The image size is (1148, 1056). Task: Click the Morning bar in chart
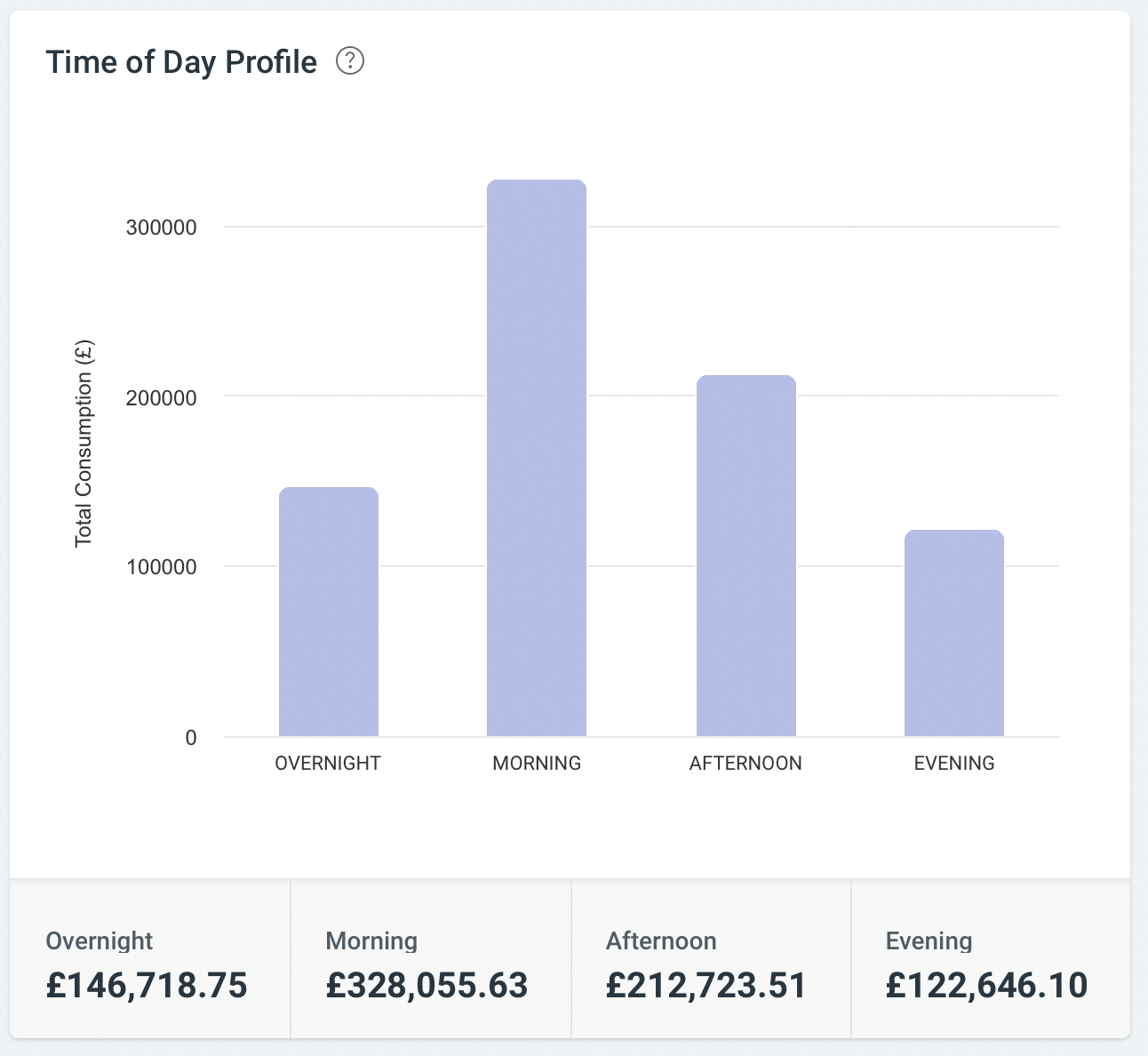click(537, 458)
